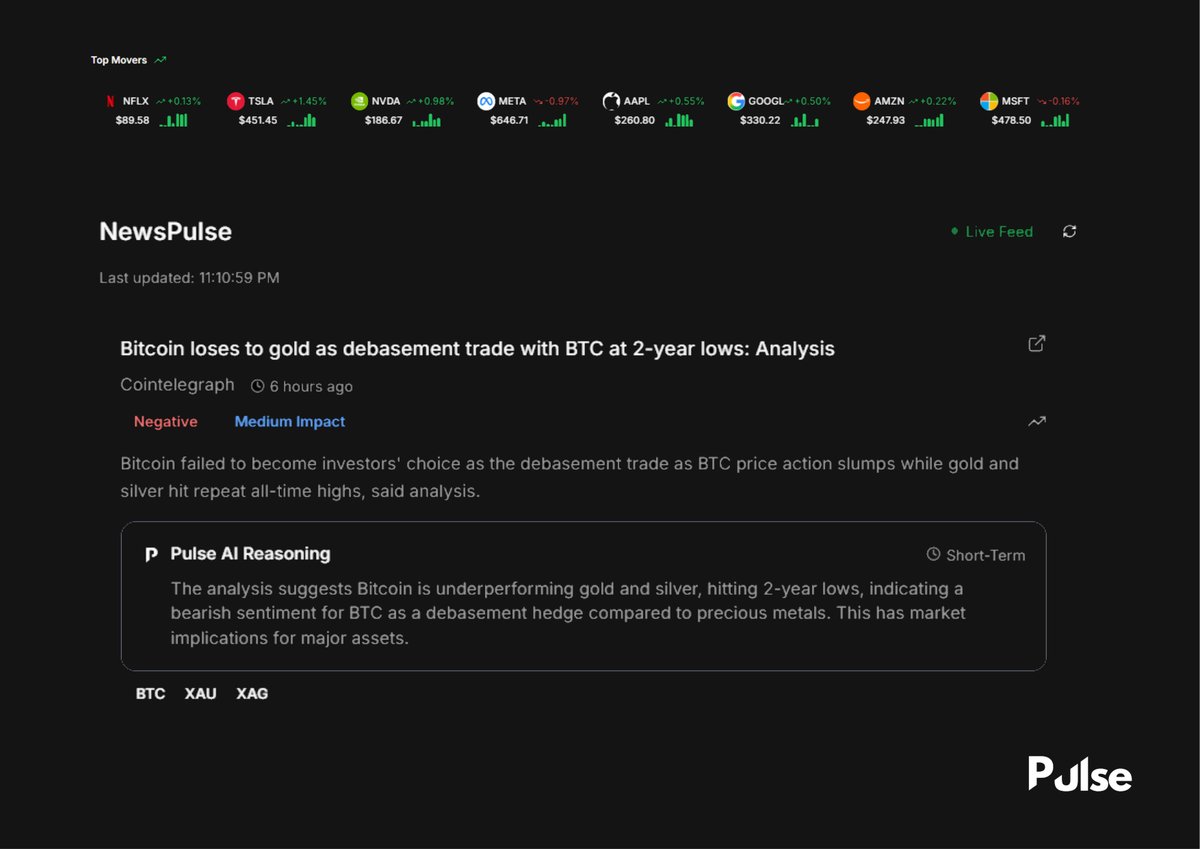Click the $186.67 NVDA price
Viewport: 1200px width, 849px height.
383,120
